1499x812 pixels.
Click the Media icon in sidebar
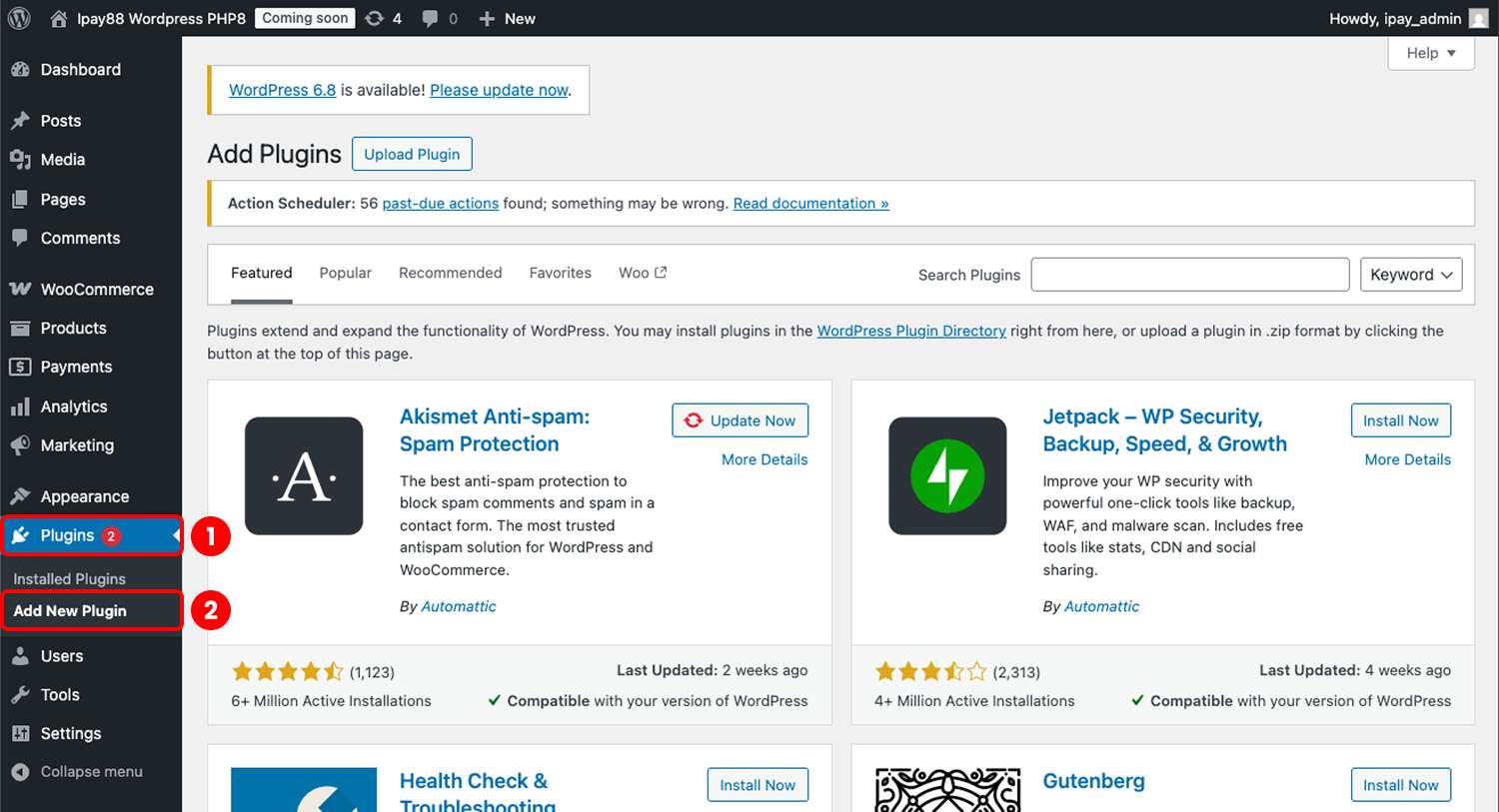(20, 160)
